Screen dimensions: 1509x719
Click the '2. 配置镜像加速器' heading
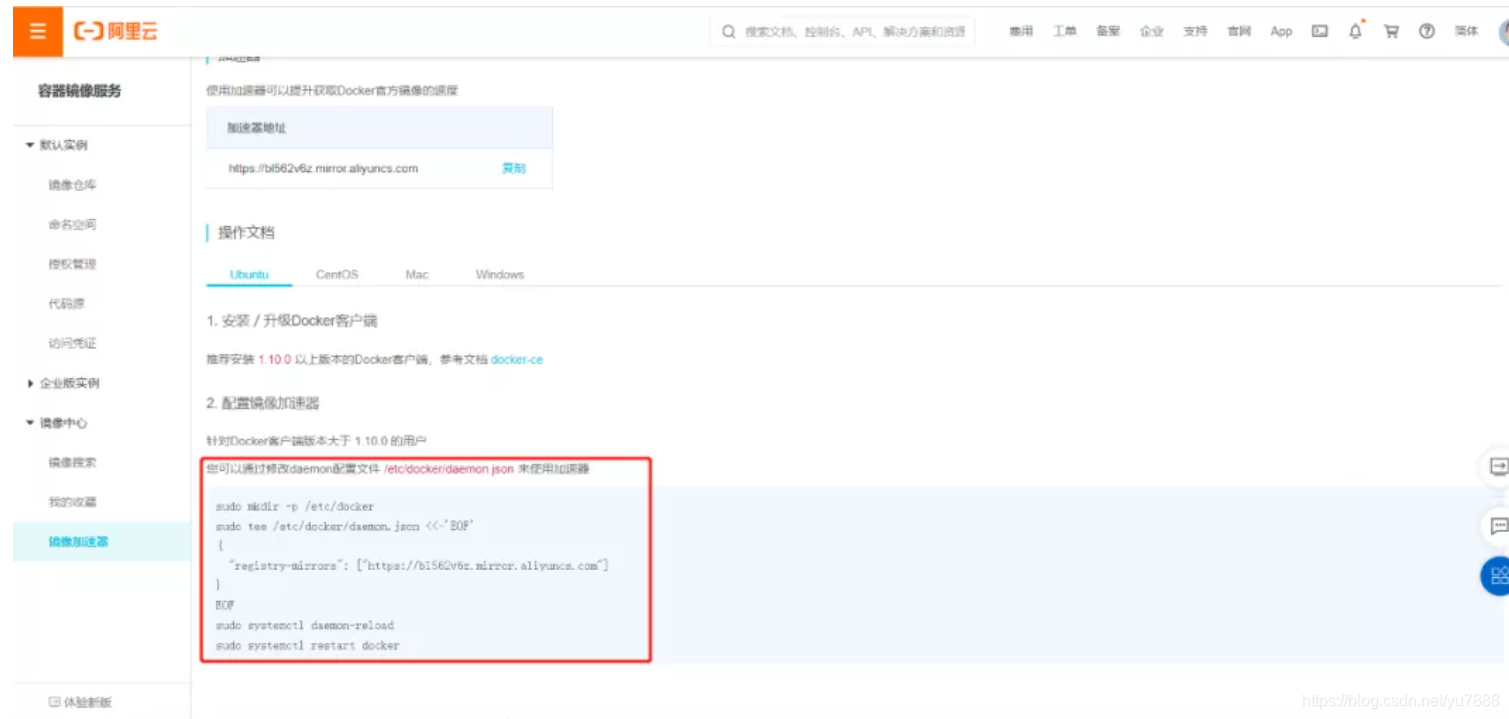click(x=263, y=403)
